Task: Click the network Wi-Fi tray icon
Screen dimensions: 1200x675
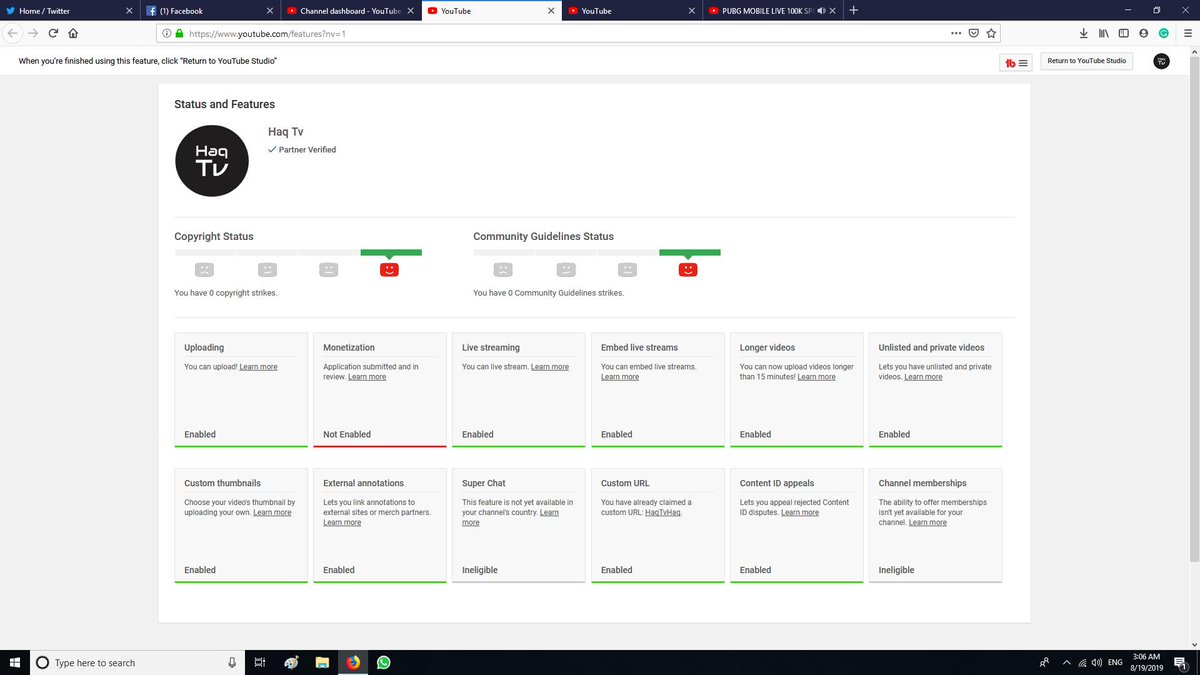Action: 1082,662
